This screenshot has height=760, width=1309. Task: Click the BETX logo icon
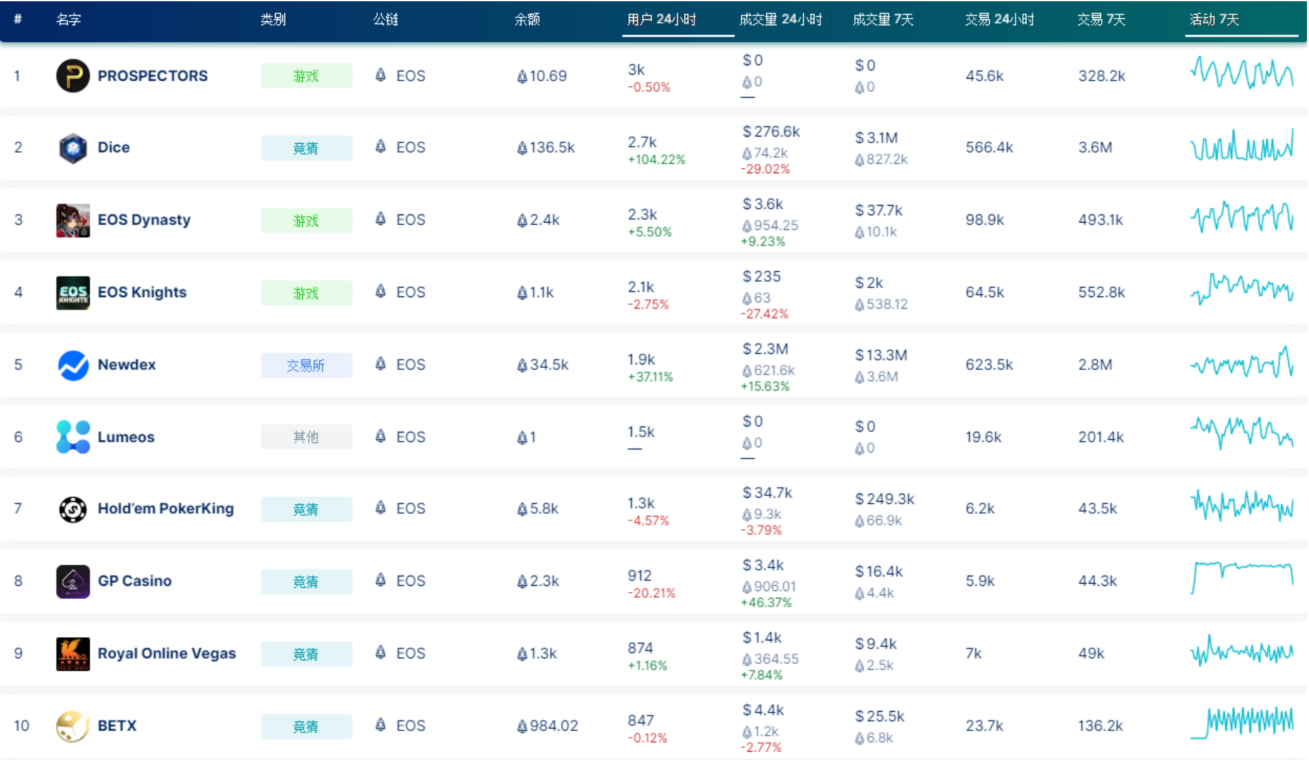pyautogui.click(x=73, y=726)
